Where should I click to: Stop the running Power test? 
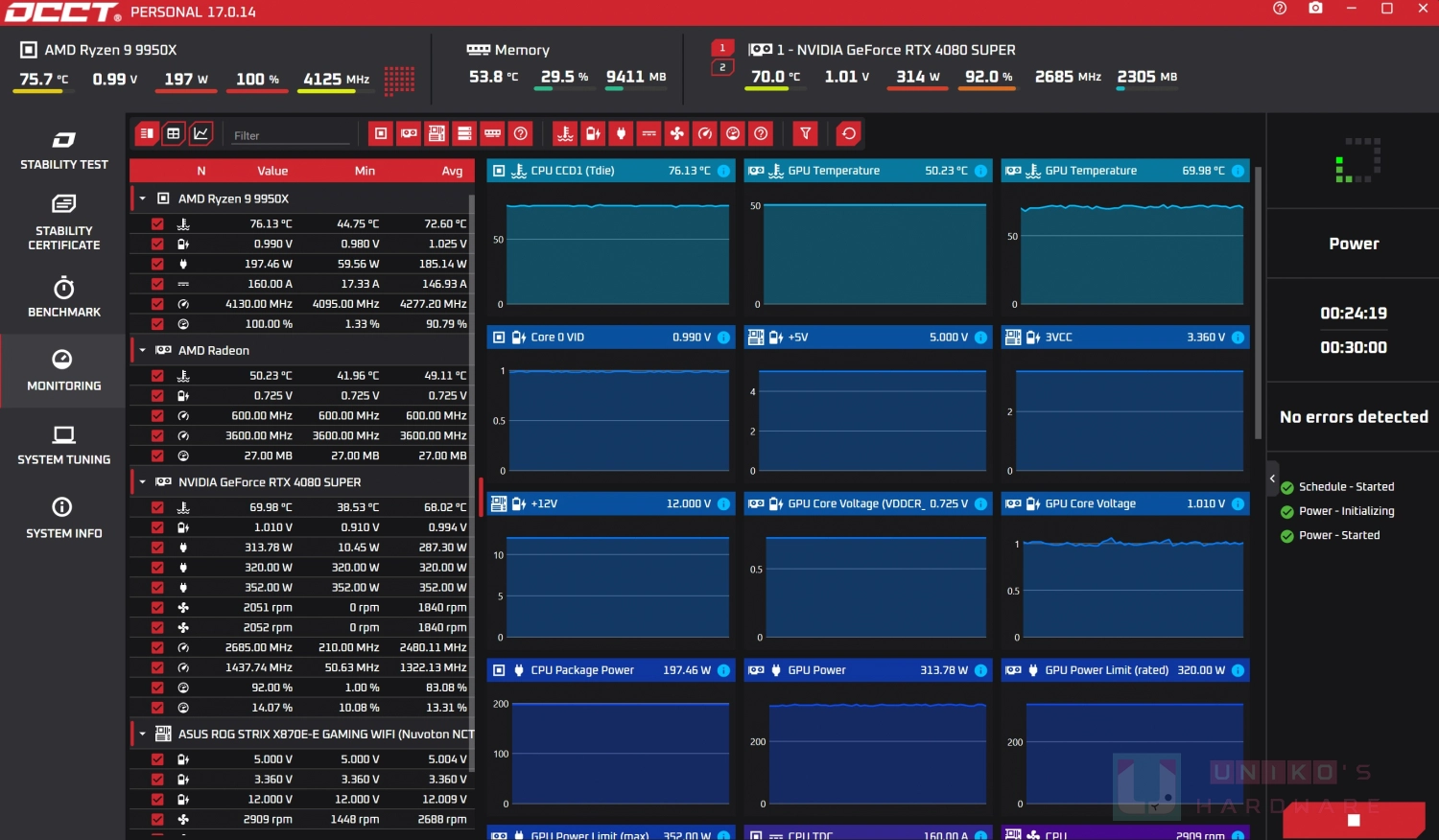1354,820
